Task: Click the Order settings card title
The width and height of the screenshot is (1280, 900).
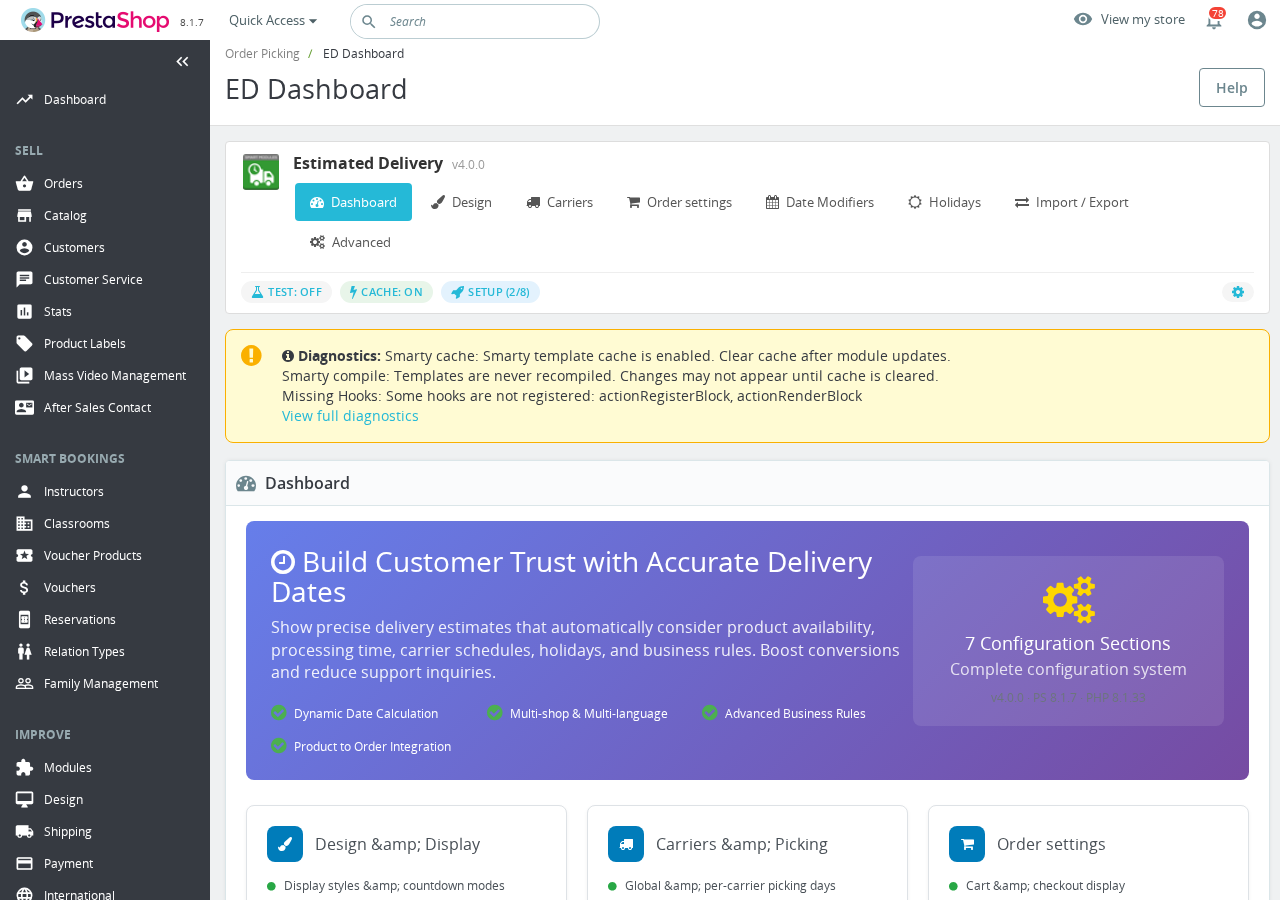Action: [1051, 844]
